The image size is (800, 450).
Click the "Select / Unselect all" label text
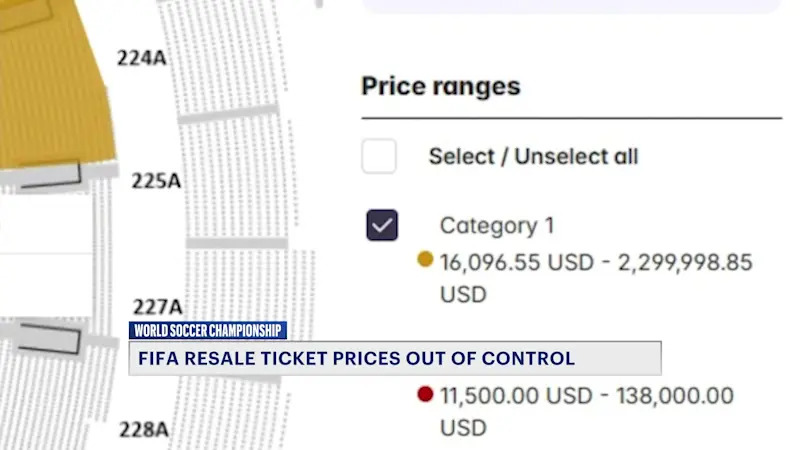point(533,156)
